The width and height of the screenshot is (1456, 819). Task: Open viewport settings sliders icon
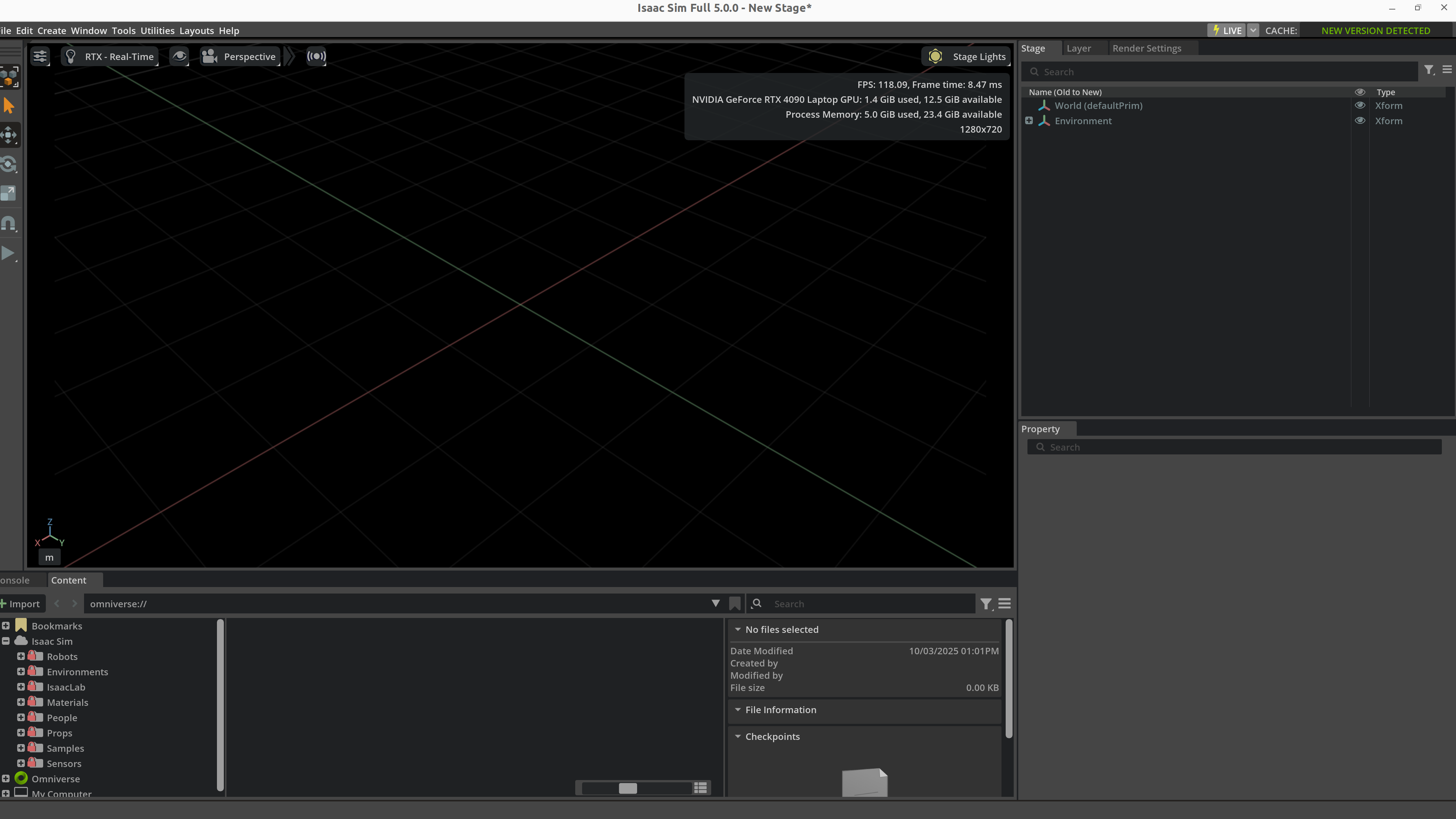tap(40, 56)
